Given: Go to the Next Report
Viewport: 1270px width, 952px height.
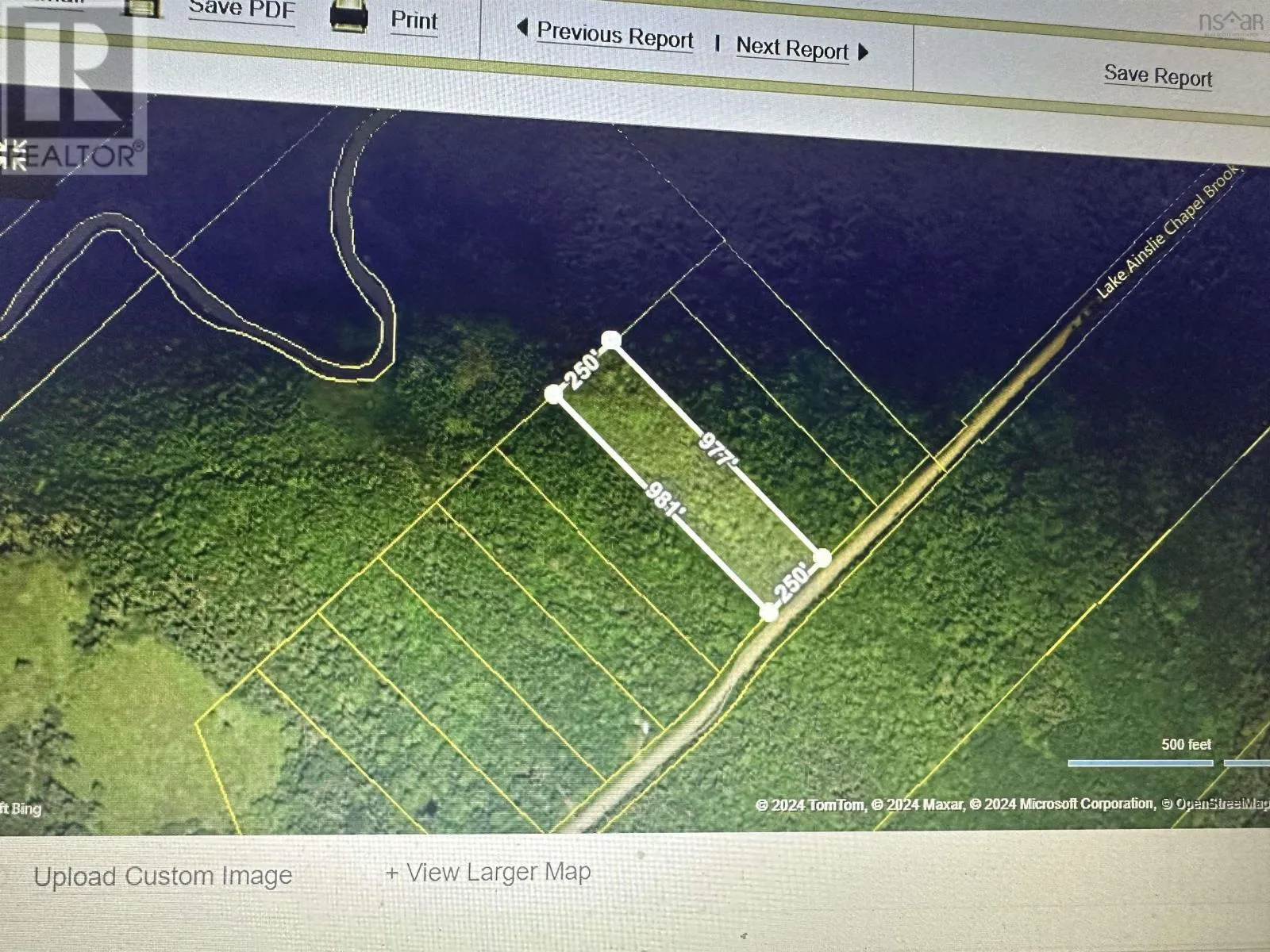Looking at the screenshot, I should click(791, 48).
